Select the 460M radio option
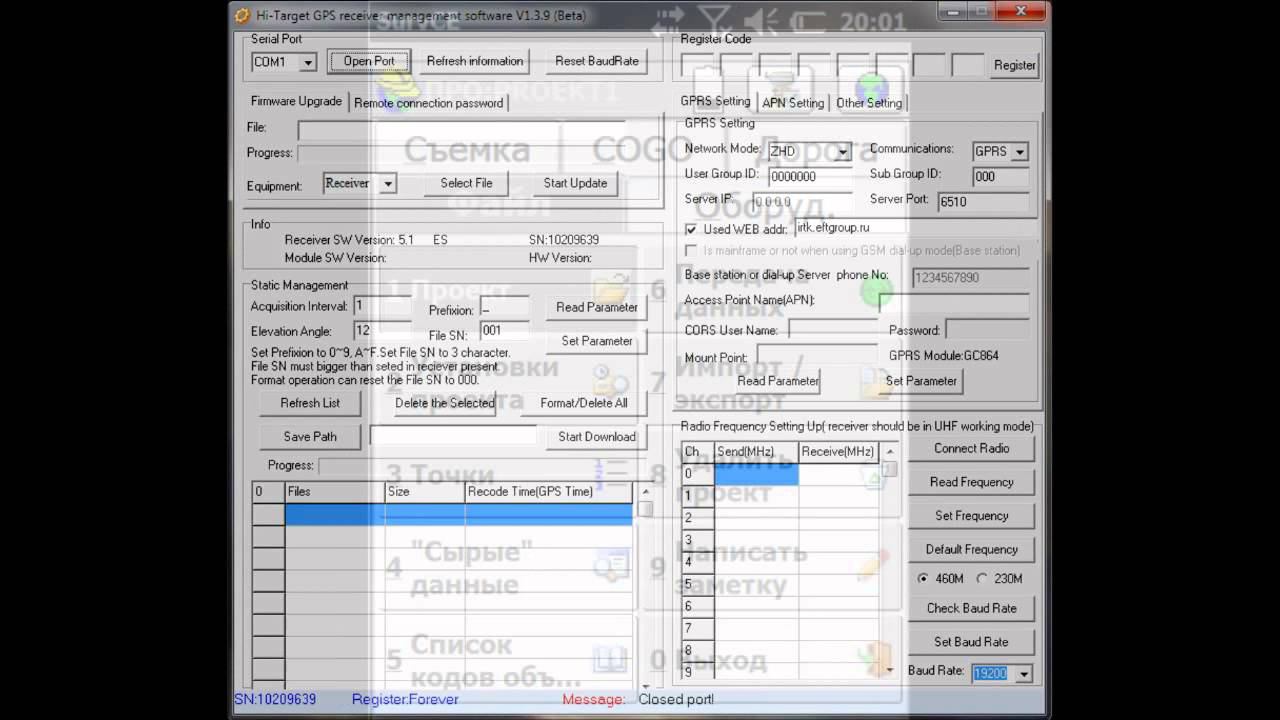This screenshot has height=720, width=1280. tap(922, 579)
